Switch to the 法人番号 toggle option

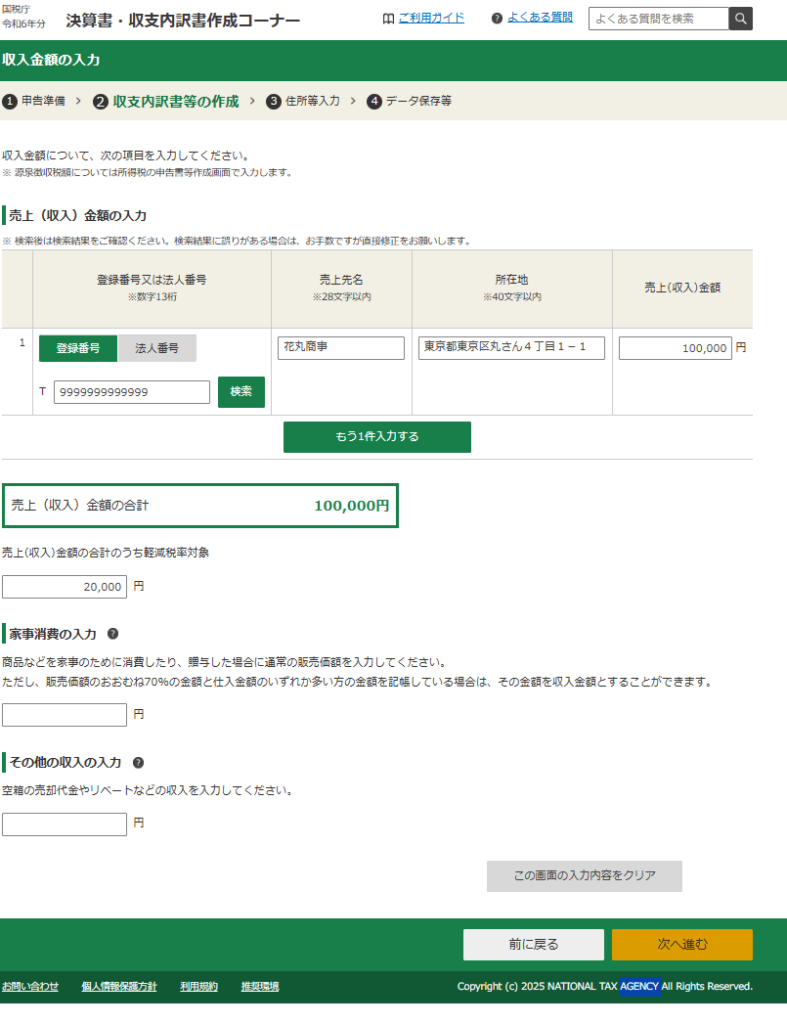157,348
